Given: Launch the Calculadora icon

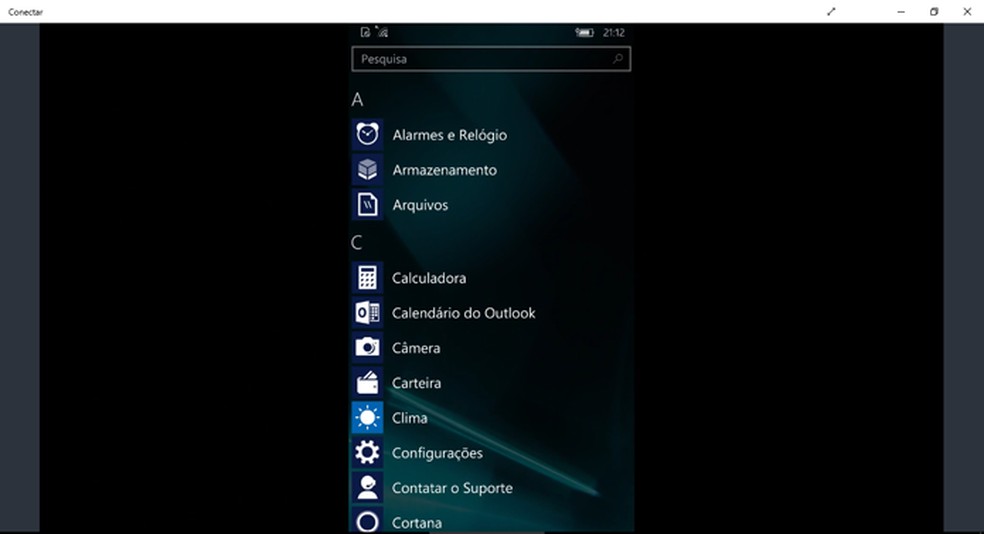Looking at the screenshot, I should click(367, 277).
